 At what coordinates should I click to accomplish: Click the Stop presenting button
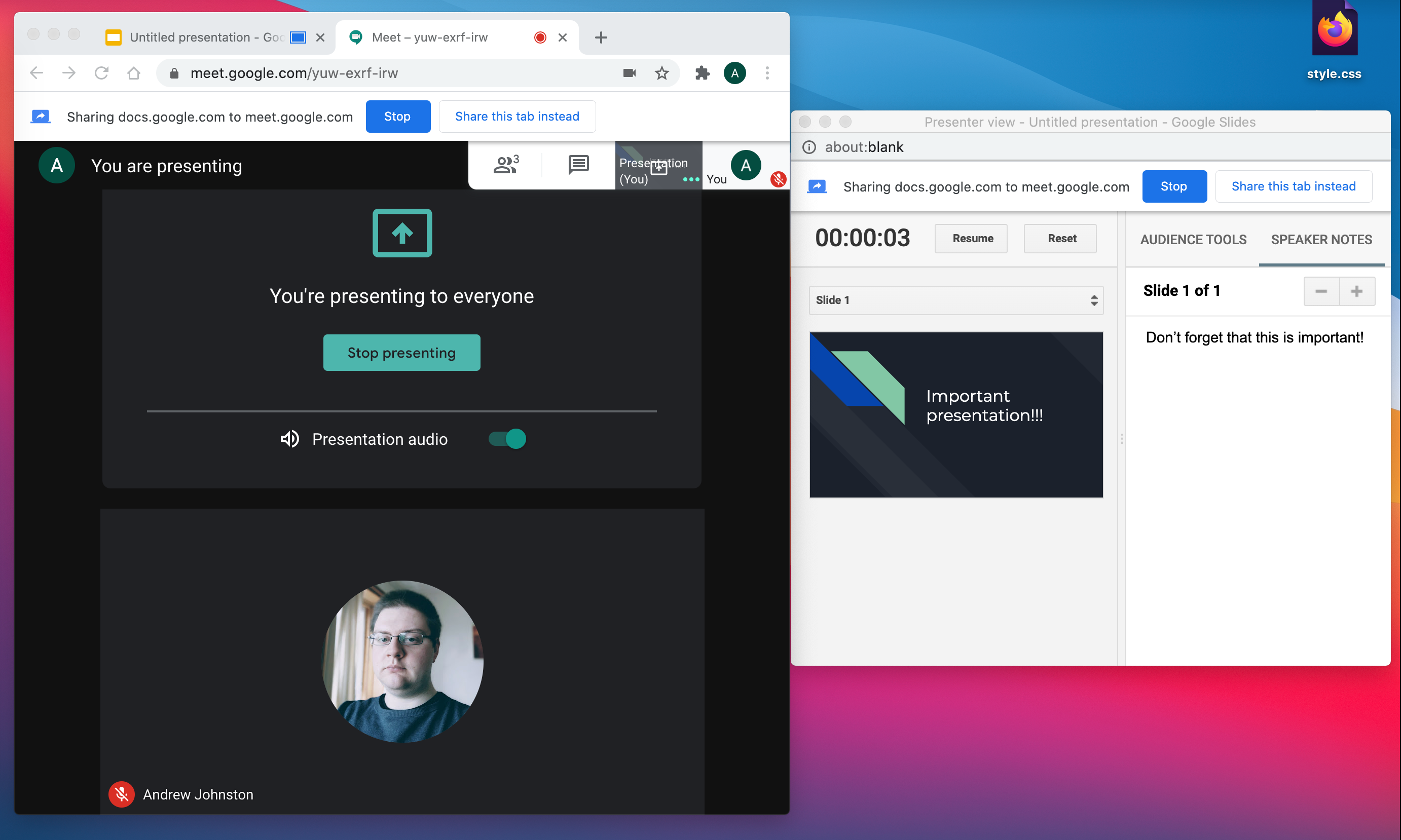[401, 352]
